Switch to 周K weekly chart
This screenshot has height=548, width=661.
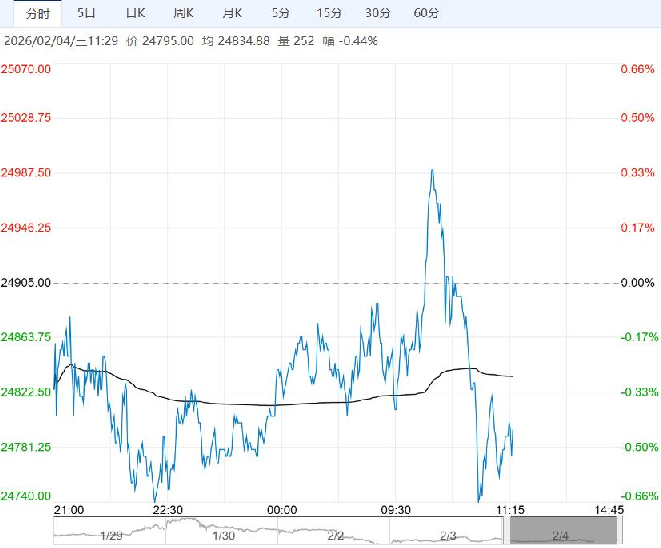click(182, 14)
